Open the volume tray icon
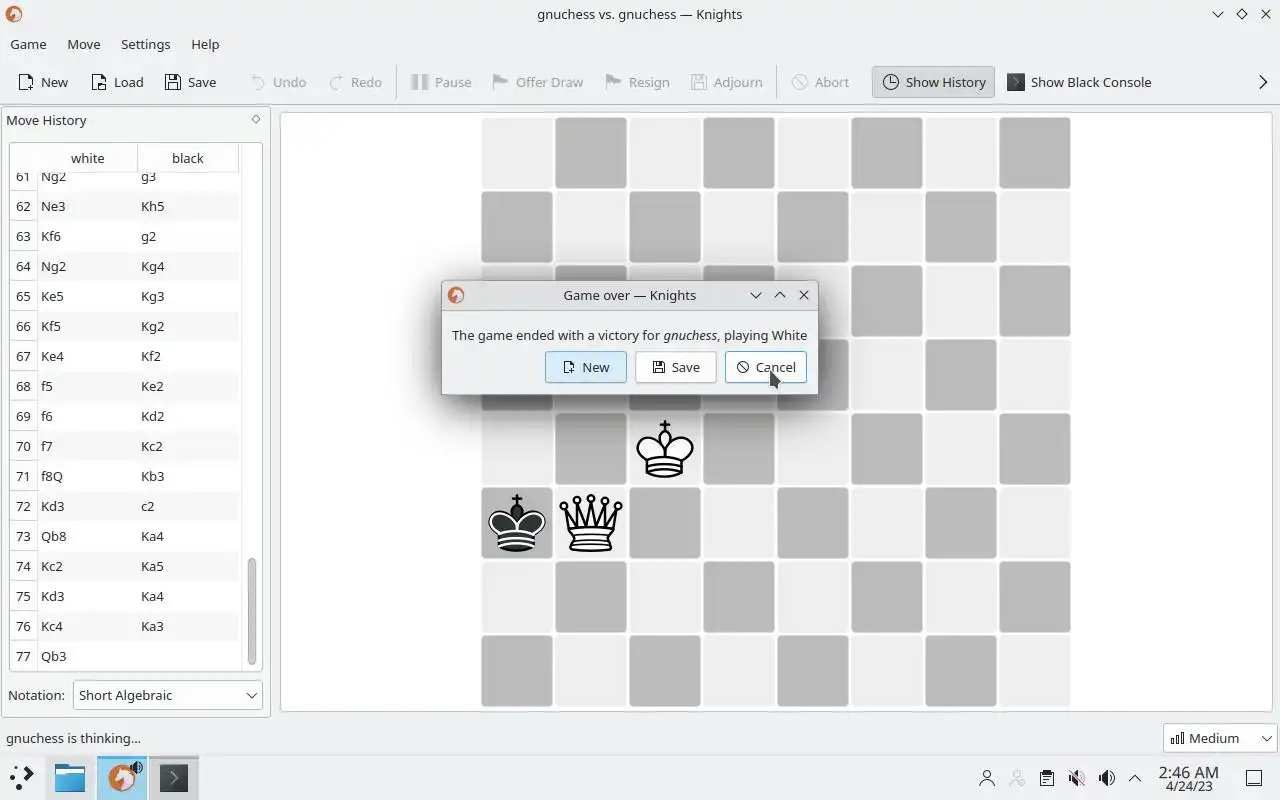The height and width of the screenshot is (800, 1280). 1106,778
